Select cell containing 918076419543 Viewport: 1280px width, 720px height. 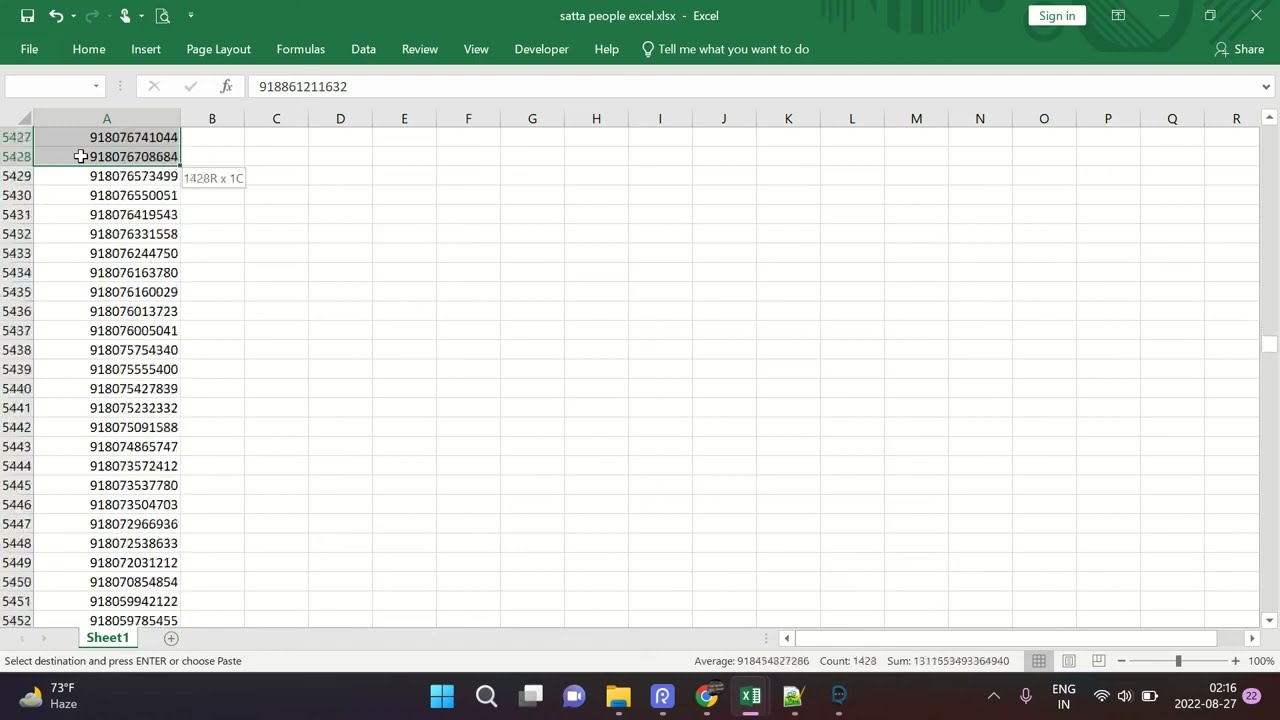(107, 215)
